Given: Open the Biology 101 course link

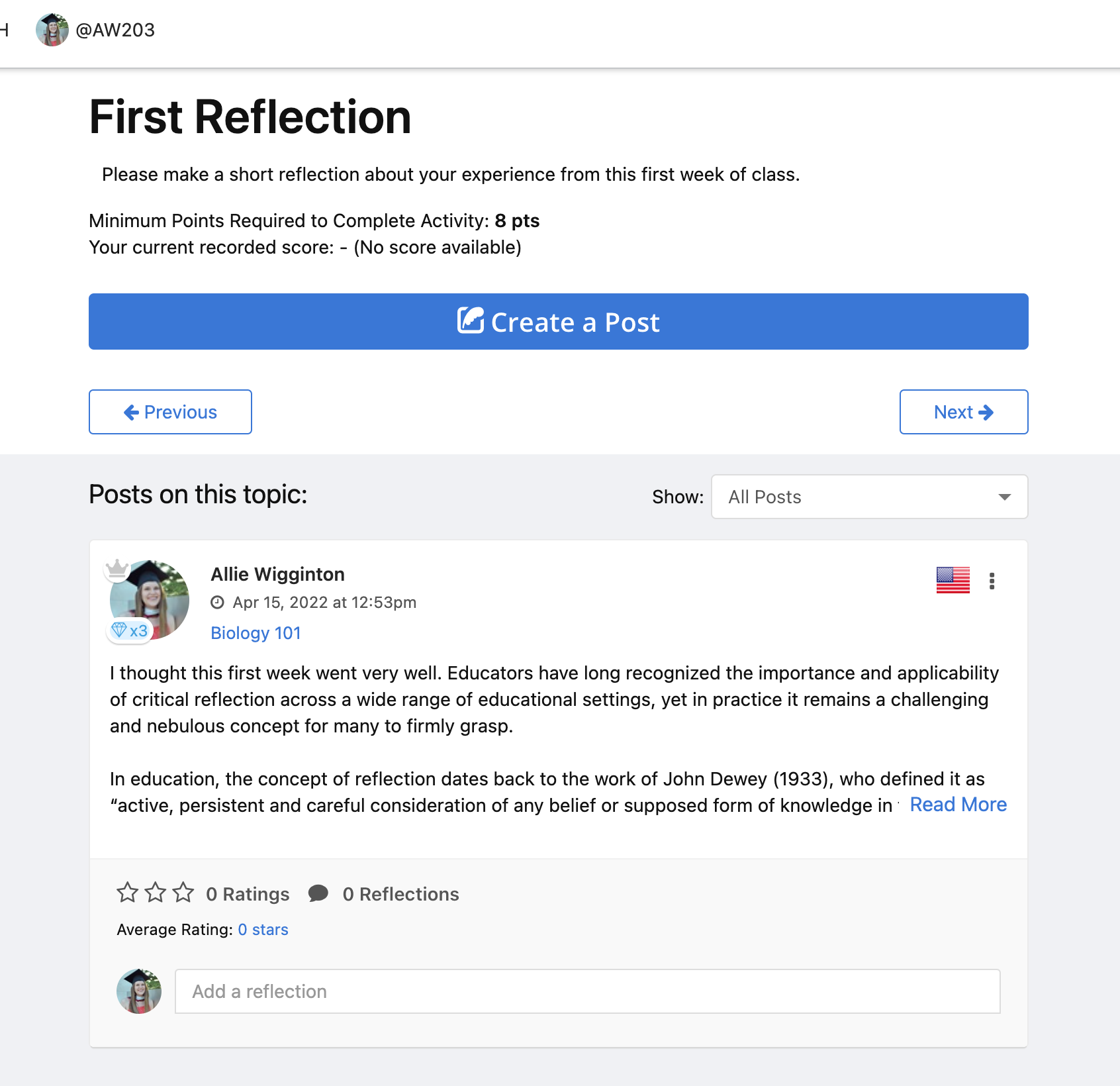Looking at the screenshot, I should pos(256,633).
